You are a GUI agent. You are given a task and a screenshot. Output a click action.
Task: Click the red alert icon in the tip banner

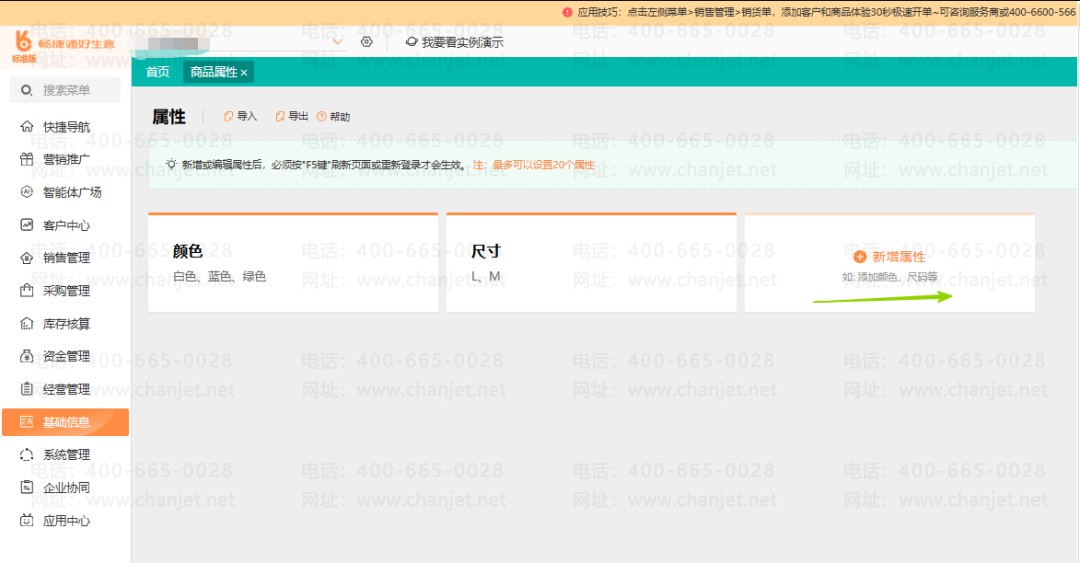pyautogui.click(x=567, y=12)
